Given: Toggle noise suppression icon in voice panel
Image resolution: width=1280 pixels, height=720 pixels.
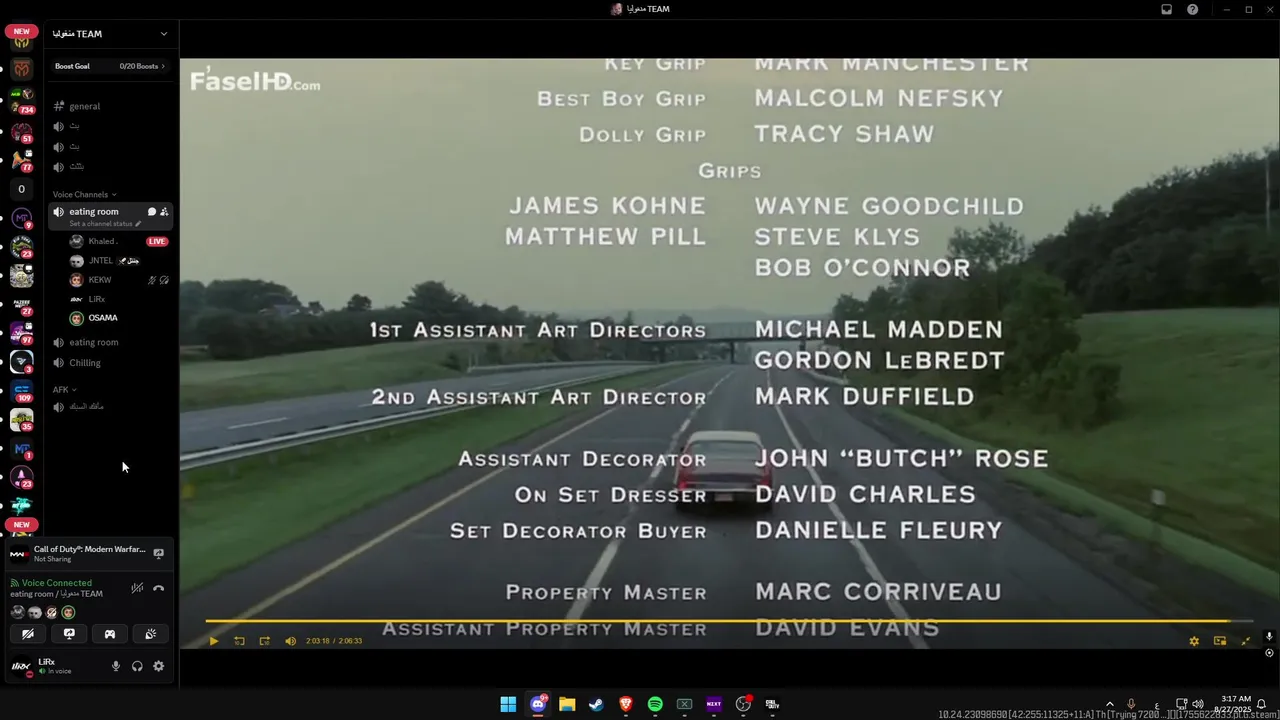Looking at the screenshot, I should coord(137,588).
